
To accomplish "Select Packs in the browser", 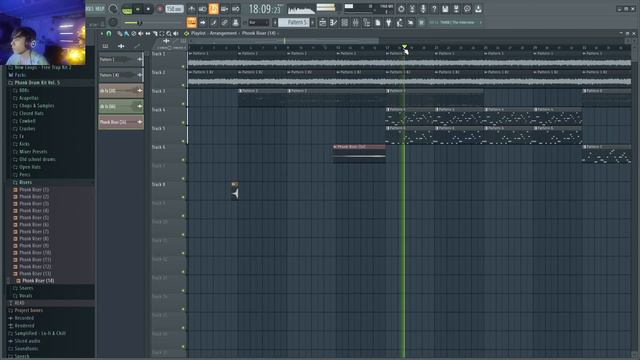I will [20, 75].
